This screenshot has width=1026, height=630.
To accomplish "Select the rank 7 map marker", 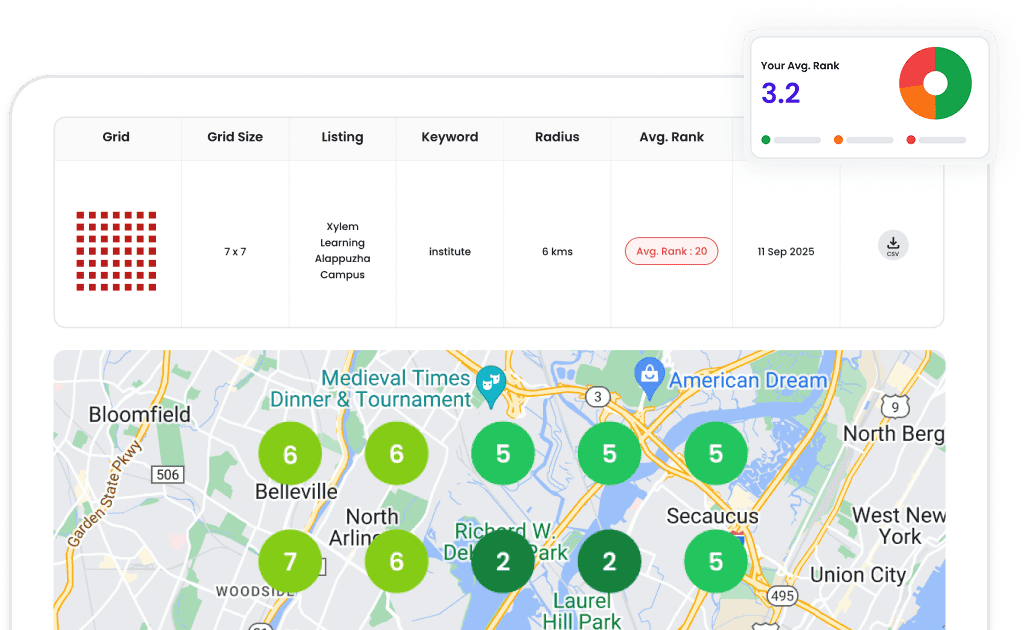I will (290, 561).
